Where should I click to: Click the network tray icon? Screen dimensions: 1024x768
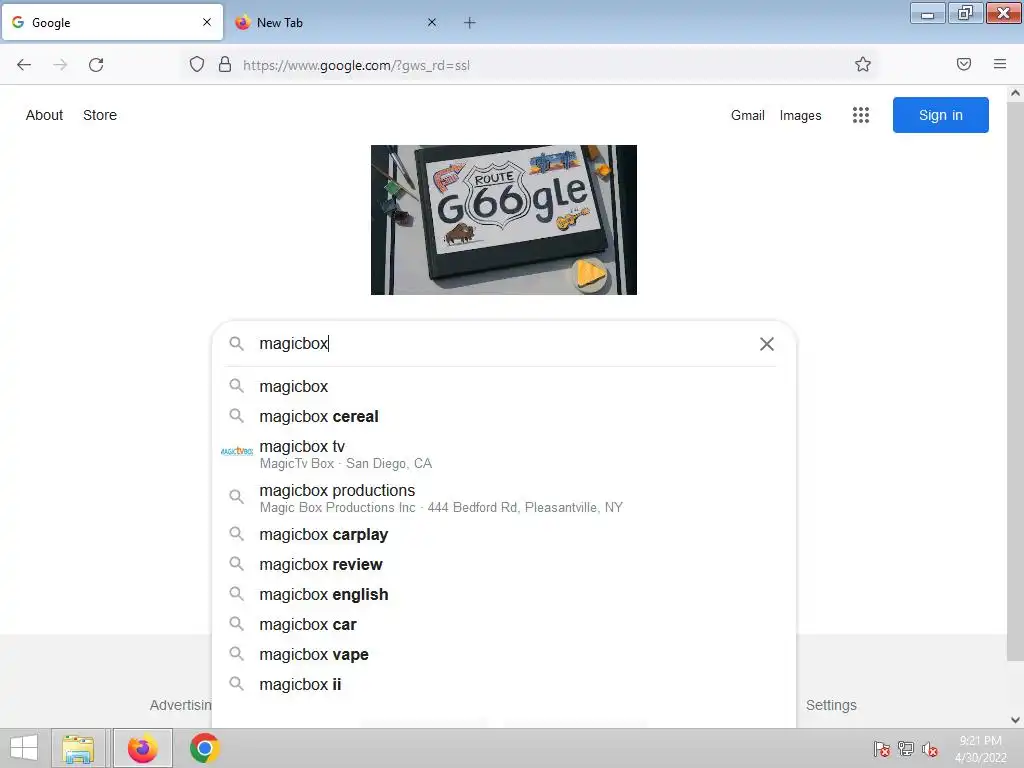point(906,749)
